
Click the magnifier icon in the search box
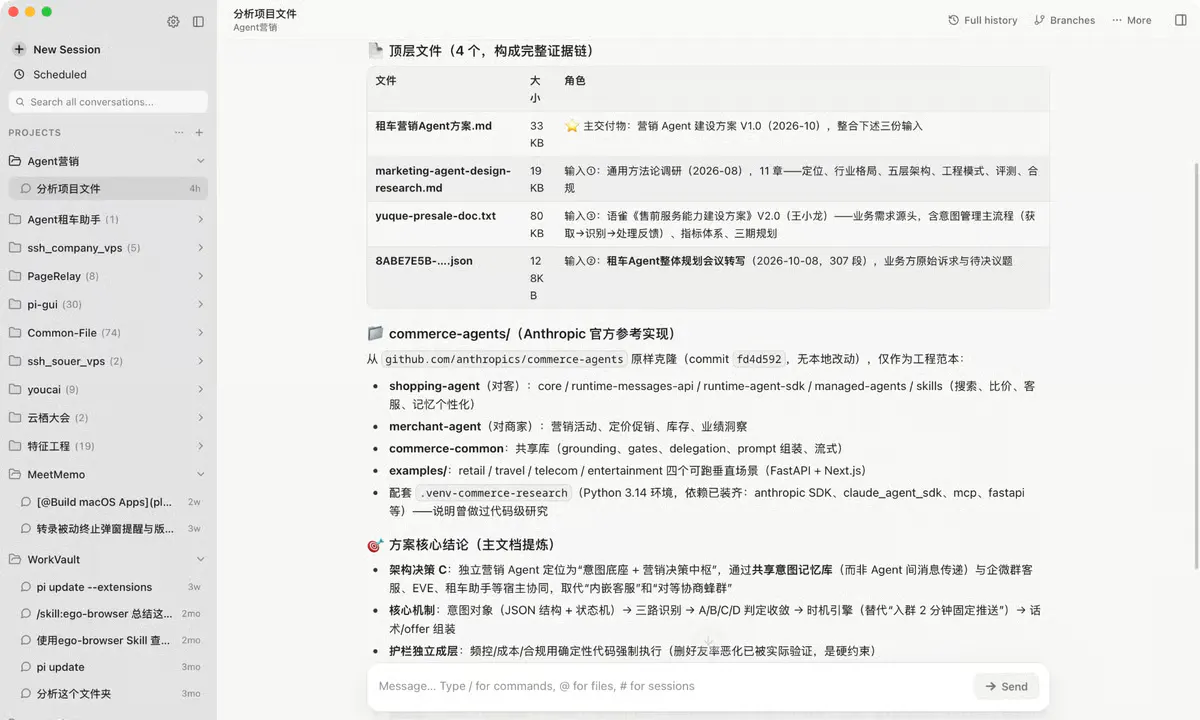(20, 102)
